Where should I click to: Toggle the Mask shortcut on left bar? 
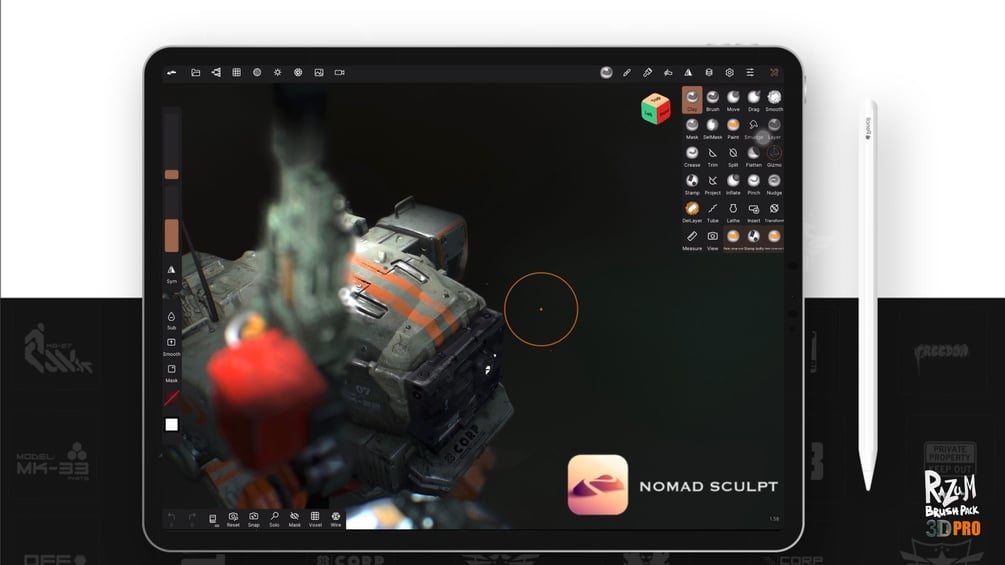click(171, 373)
